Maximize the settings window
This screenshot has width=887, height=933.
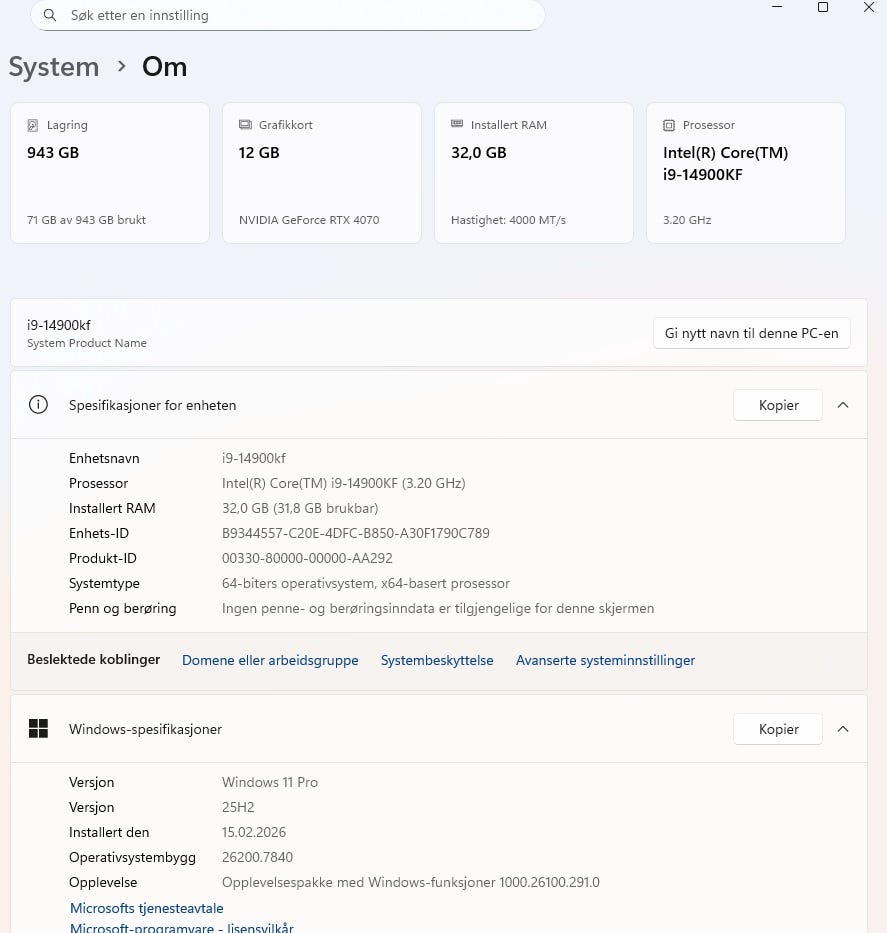823,8
